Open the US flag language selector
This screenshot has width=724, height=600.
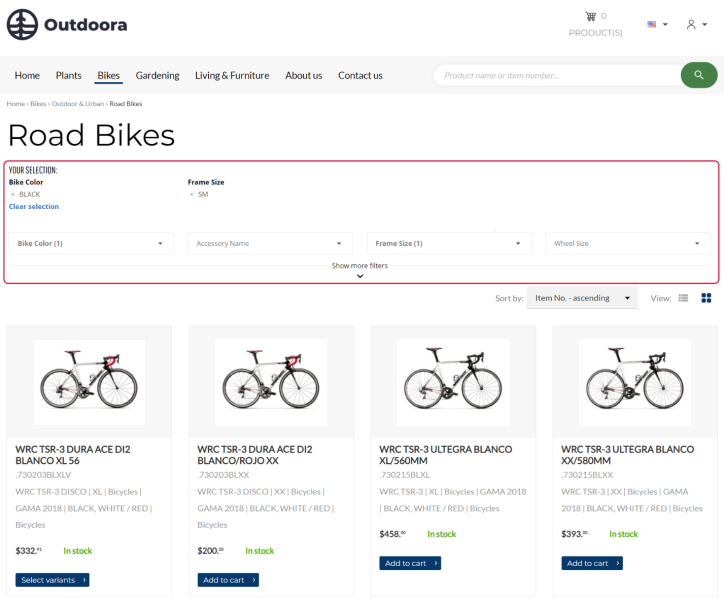(656, 24)
